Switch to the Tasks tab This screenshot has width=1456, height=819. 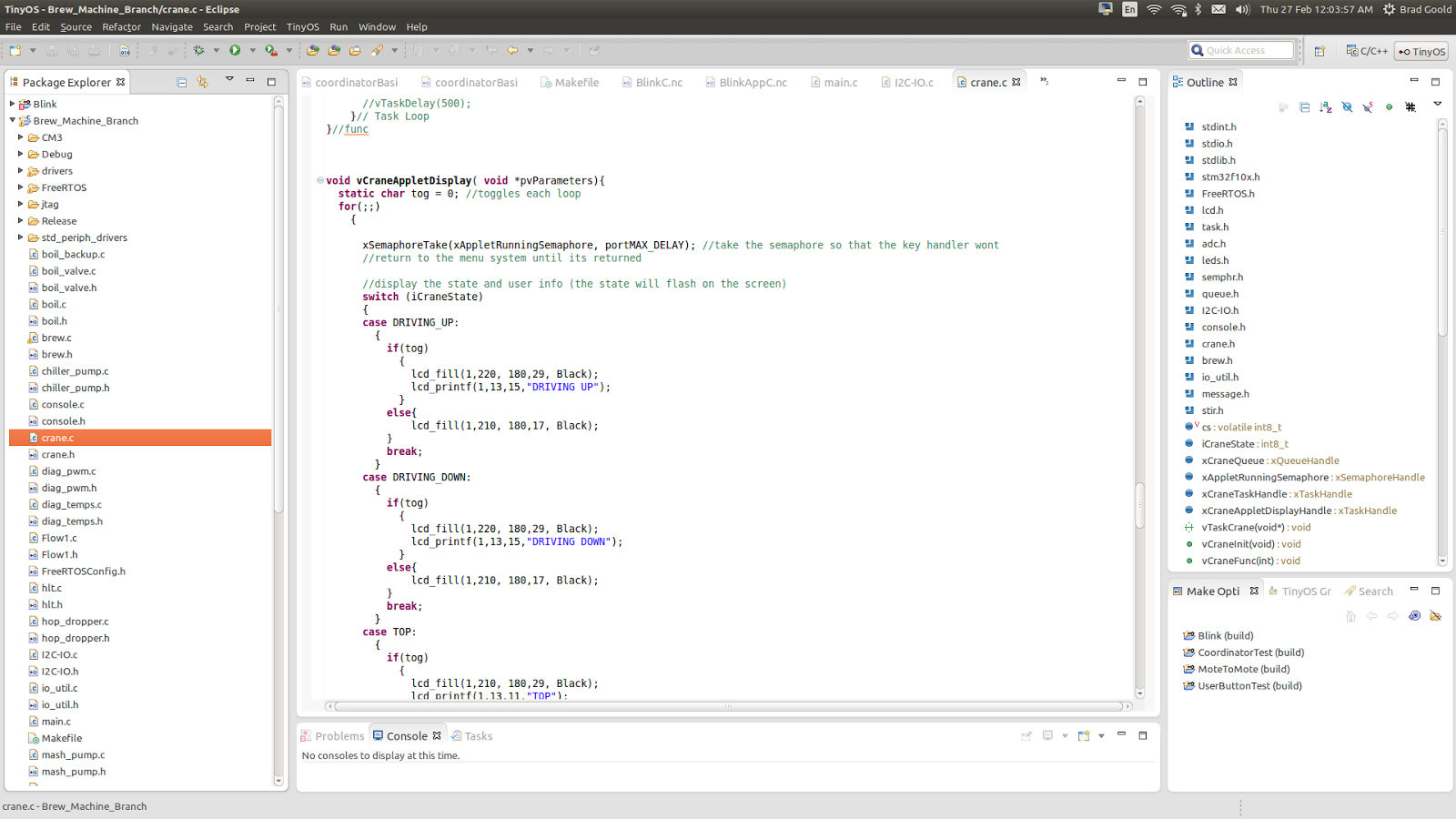(x=472, y=736)
